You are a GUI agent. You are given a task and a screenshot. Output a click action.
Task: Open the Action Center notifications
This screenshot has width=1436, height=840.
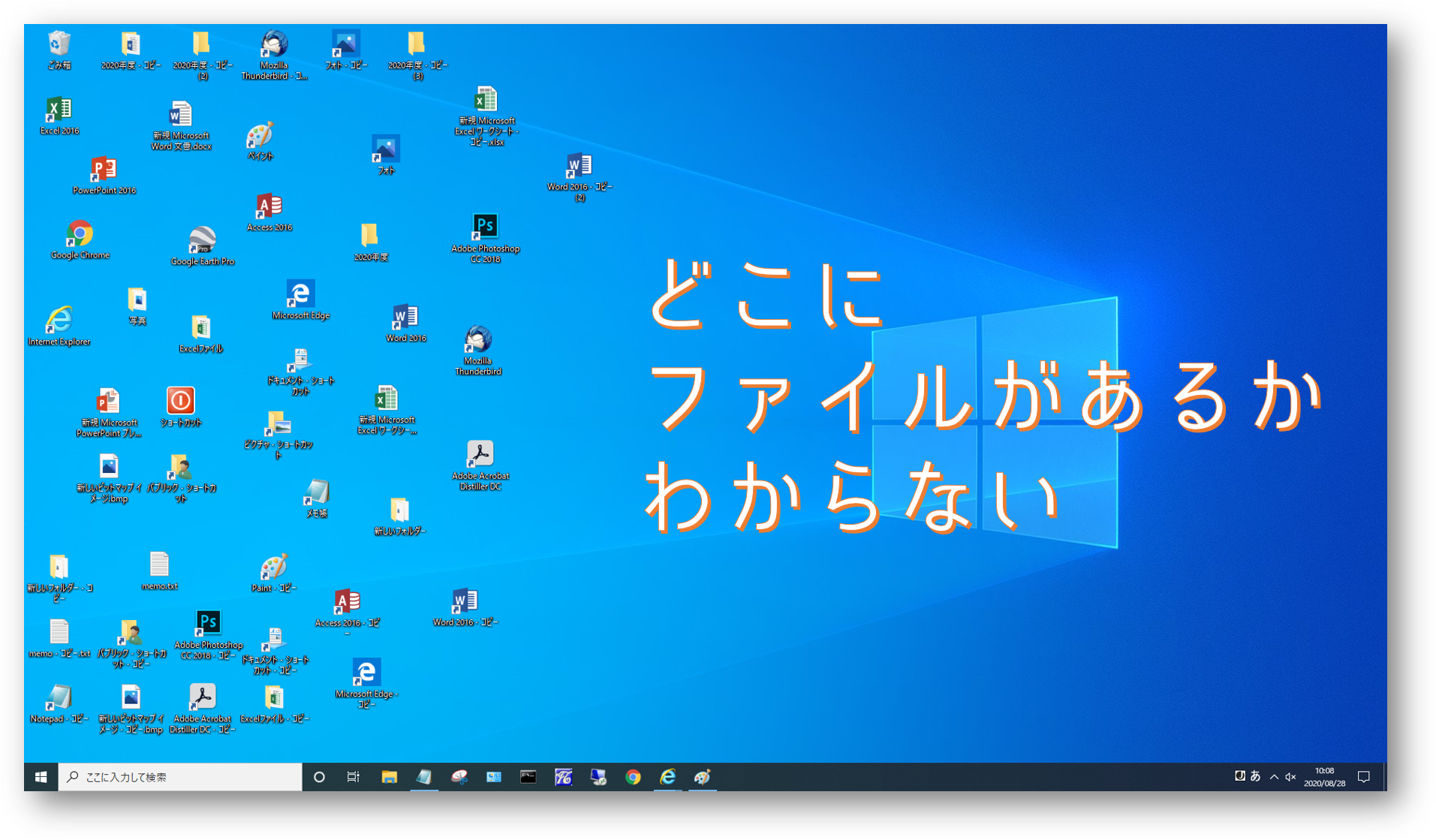(x=1364, y=777)
